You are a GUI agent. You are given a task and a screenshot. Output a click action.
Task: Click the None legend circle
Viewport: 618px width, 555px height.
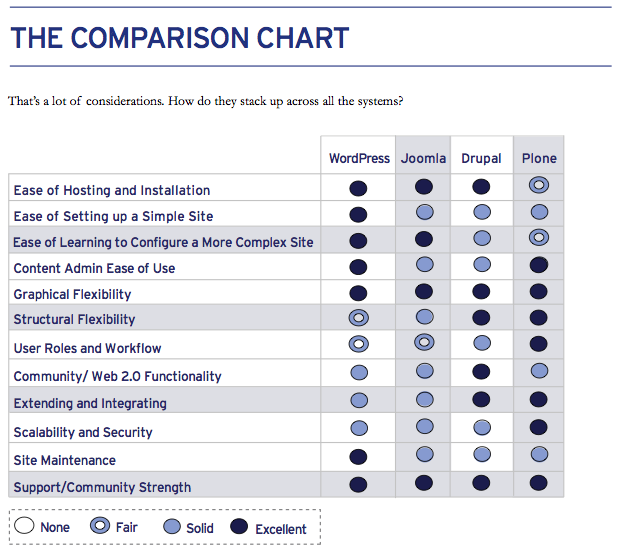25,527
